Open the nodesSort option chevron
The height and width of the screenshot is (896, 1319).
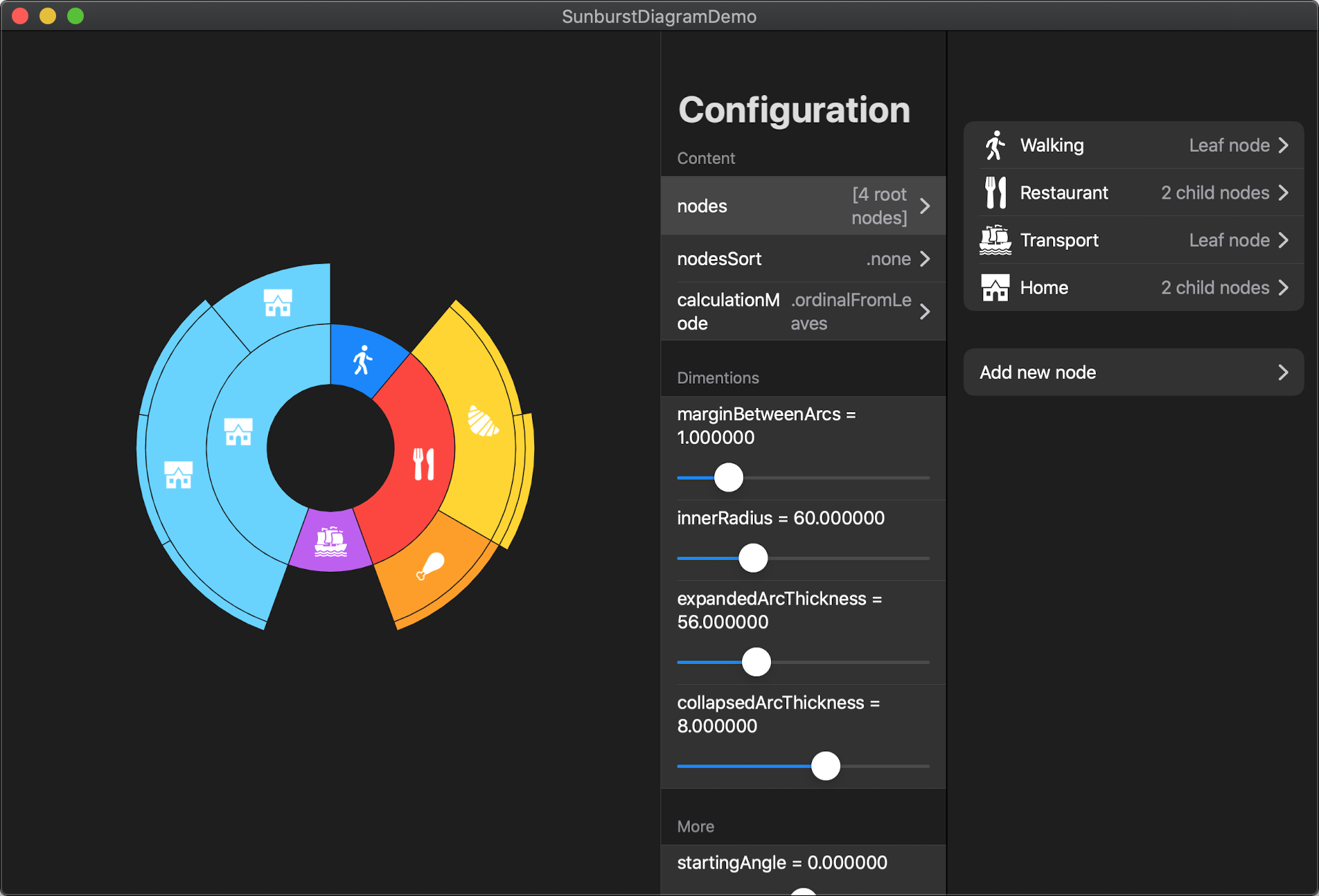coord(925,259)
